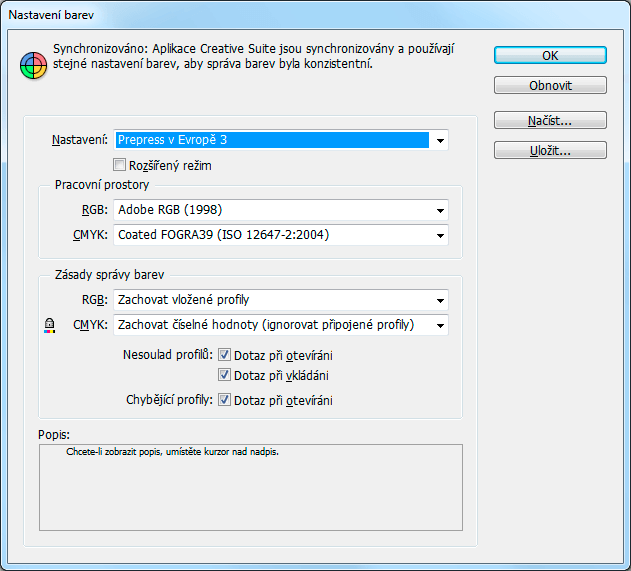Click the color sync status icon

33,65
